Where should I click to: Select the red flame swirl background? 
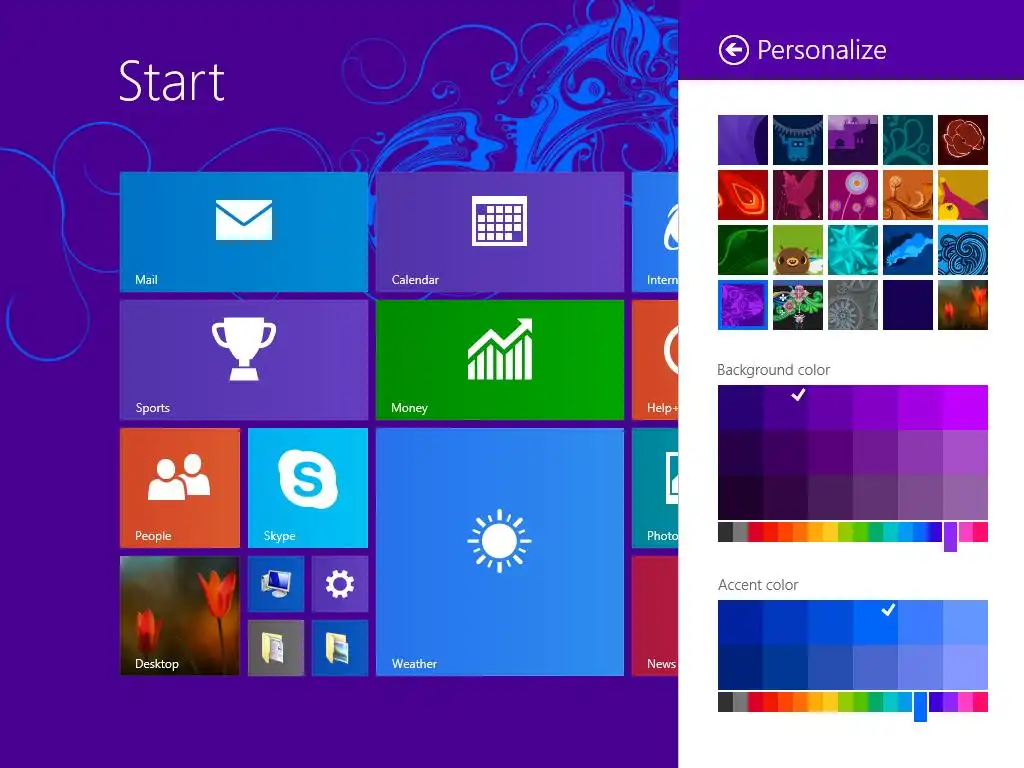click(743, 195)
